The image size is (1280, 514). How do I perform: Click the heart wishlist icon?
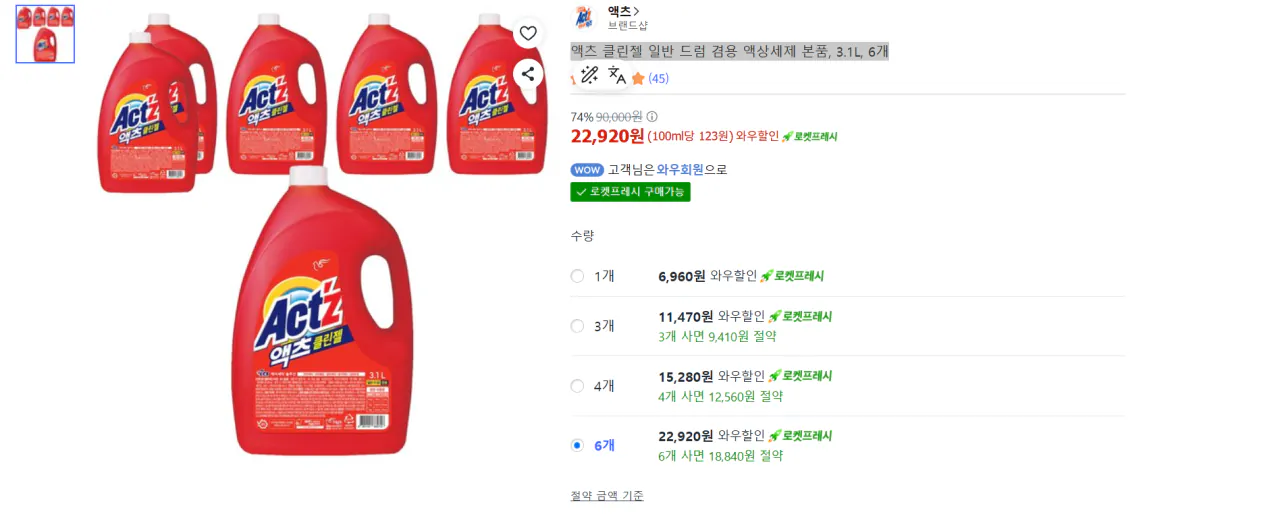pyautogui.click(x=528, y=33)
